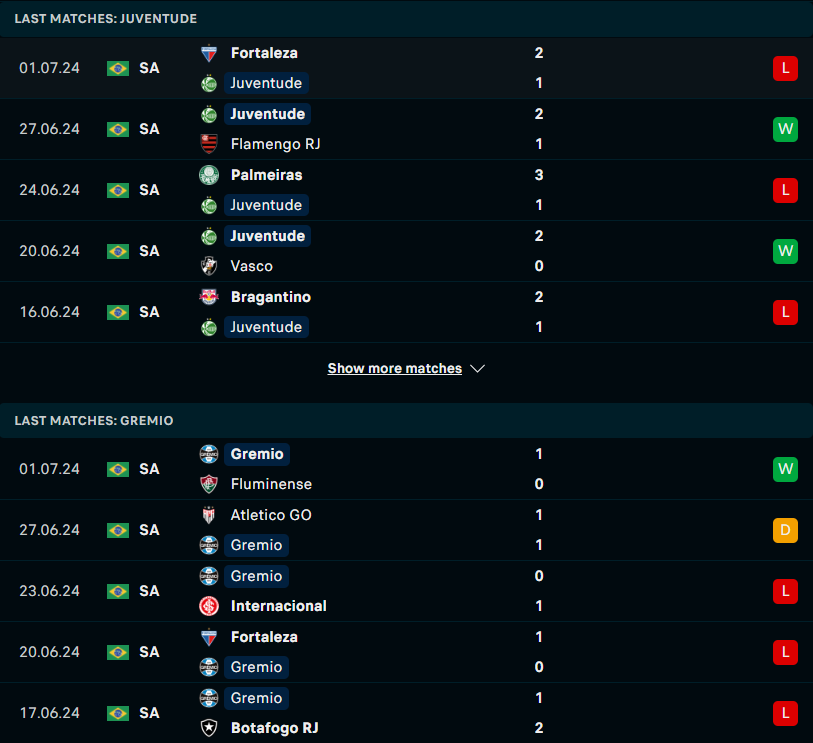Click the Show more matches link
Viewport: 813px width, 743px height.
tap(395, 368)
